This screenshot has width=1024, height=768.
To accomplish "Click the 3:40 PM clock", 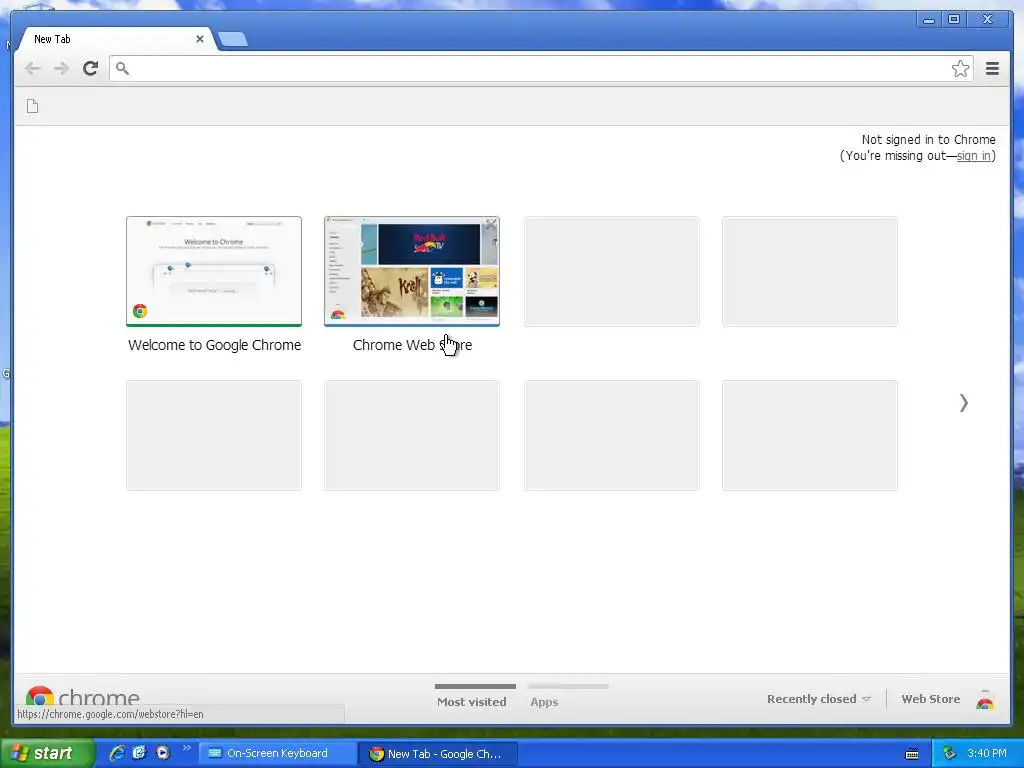I will coord(987,754).
